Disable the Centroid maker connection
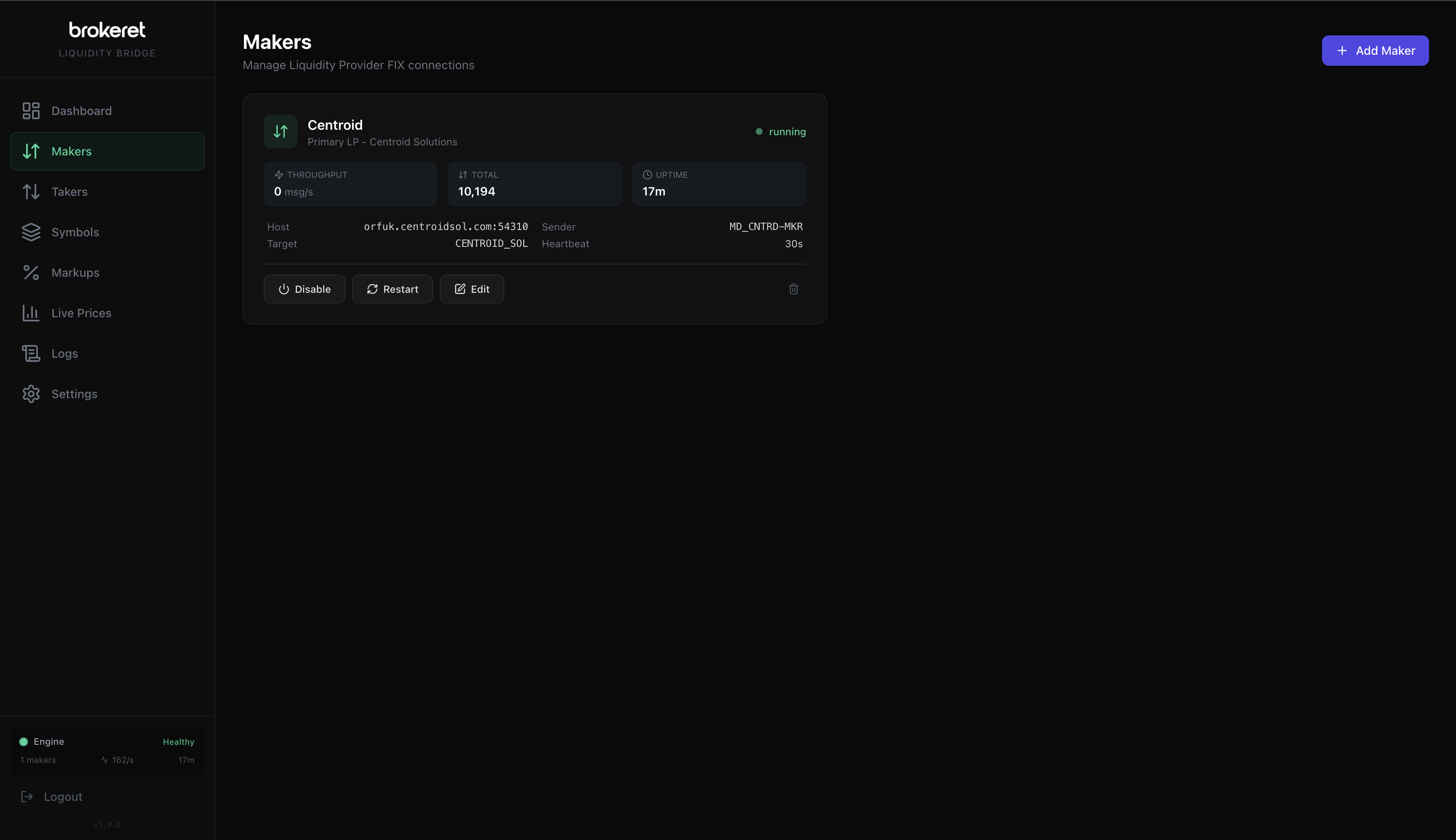1456x840 pixels. click(304, 289)
